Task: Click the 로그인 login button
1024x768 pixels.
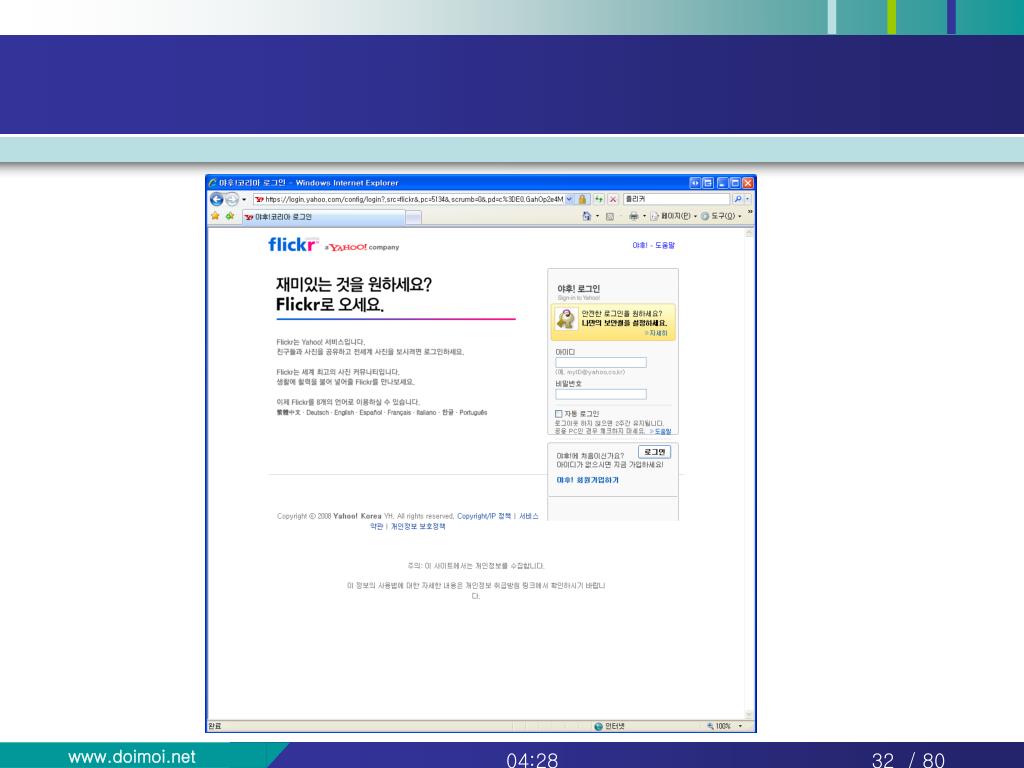Action: click(654, 452)
